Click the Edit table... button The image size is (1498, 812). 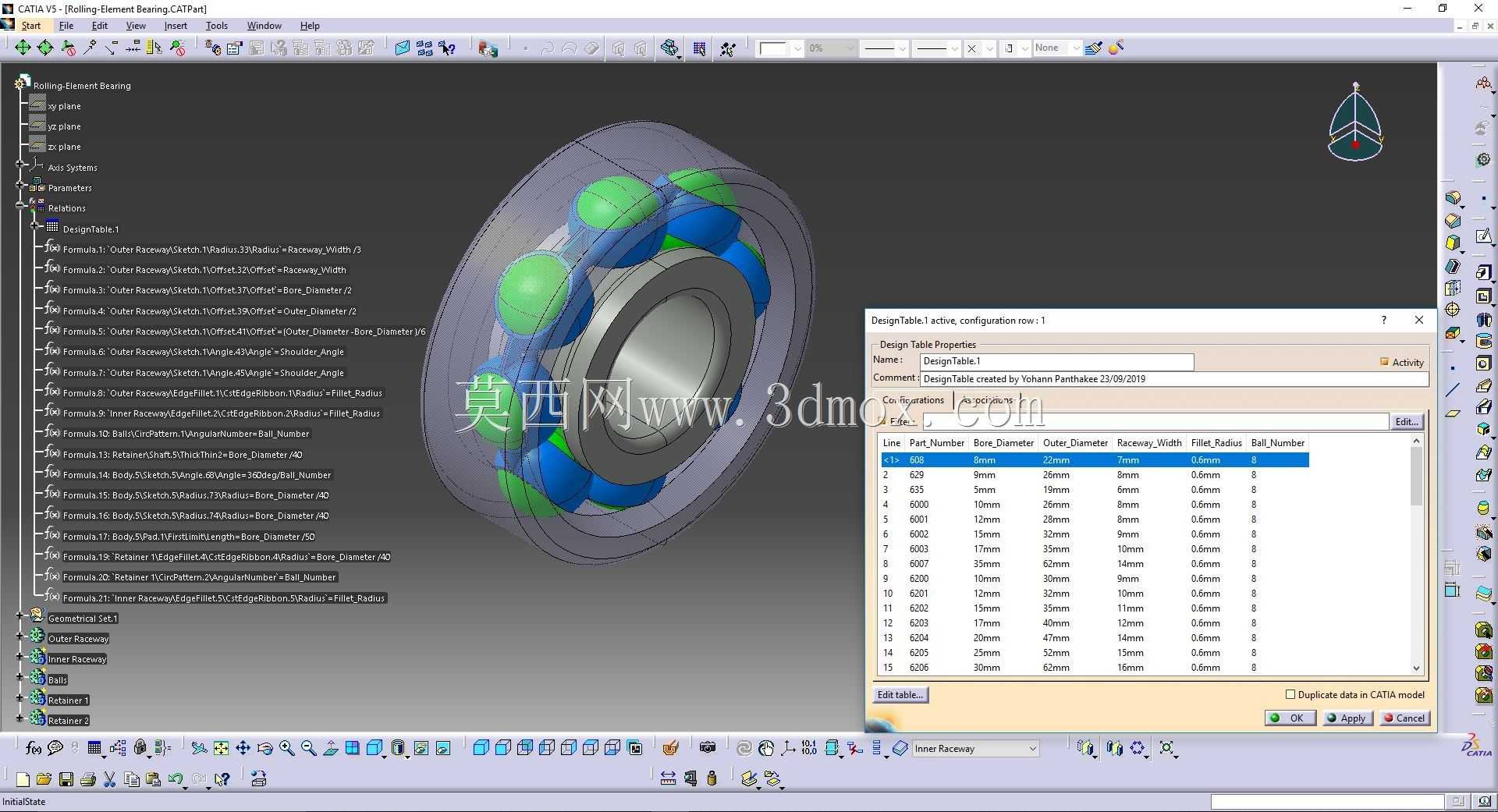(900, 694)
